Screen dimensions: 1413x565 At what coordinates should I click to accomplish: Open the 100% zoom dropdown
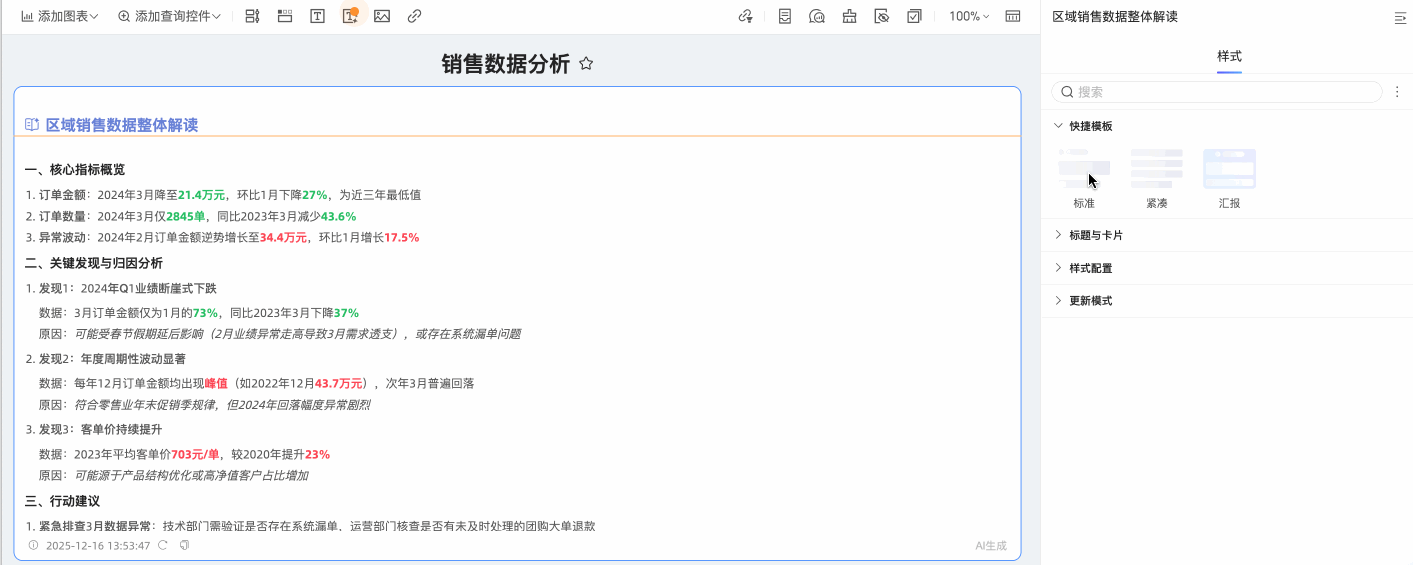pyautogui.click(x=969, y=16)
